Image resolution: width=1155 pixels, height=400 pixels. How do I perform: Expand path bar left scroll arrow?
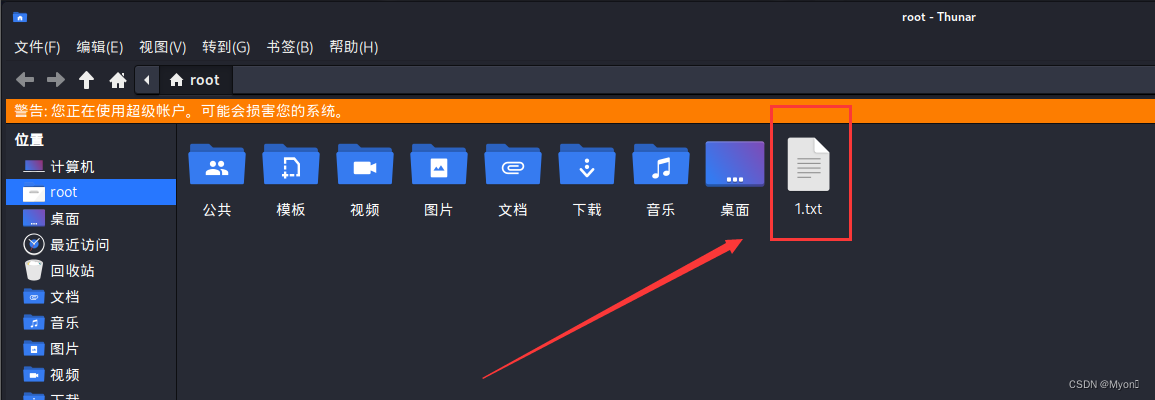pos(147,80)
